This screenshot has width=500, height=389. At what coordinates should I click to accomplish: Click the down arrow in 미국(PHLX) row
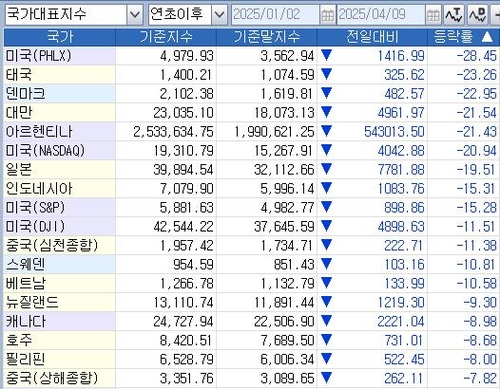[327, 55]
